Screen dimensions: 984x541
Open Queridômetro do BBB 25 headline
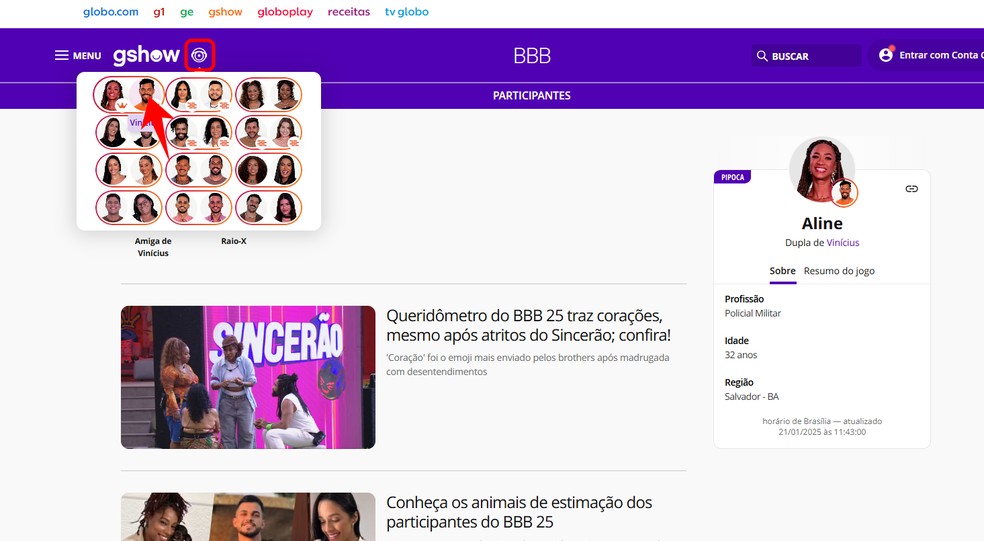click(x=528, y=325)
